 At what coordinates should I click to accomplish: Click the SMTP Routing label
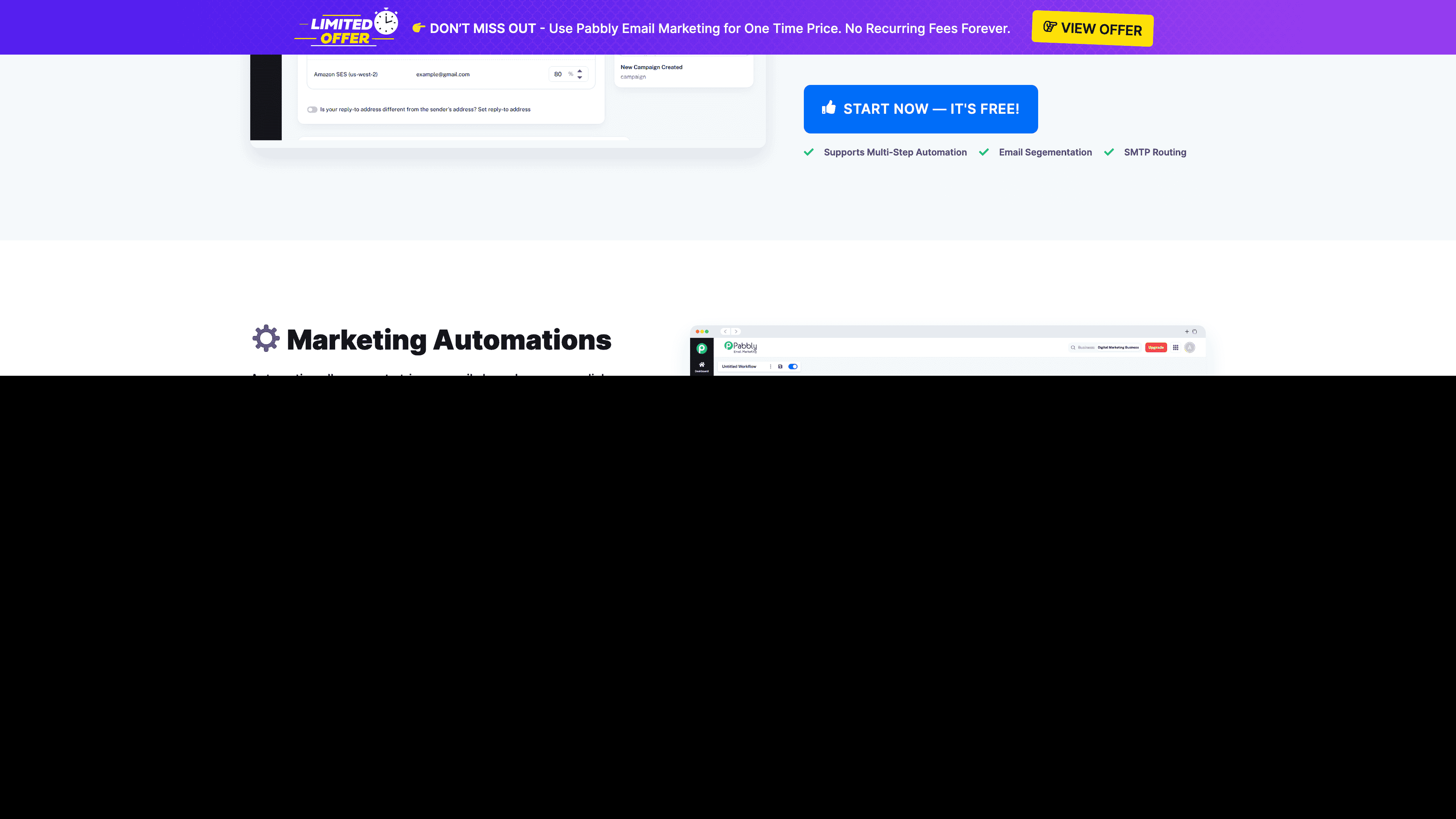click(x=1155, y=152)
